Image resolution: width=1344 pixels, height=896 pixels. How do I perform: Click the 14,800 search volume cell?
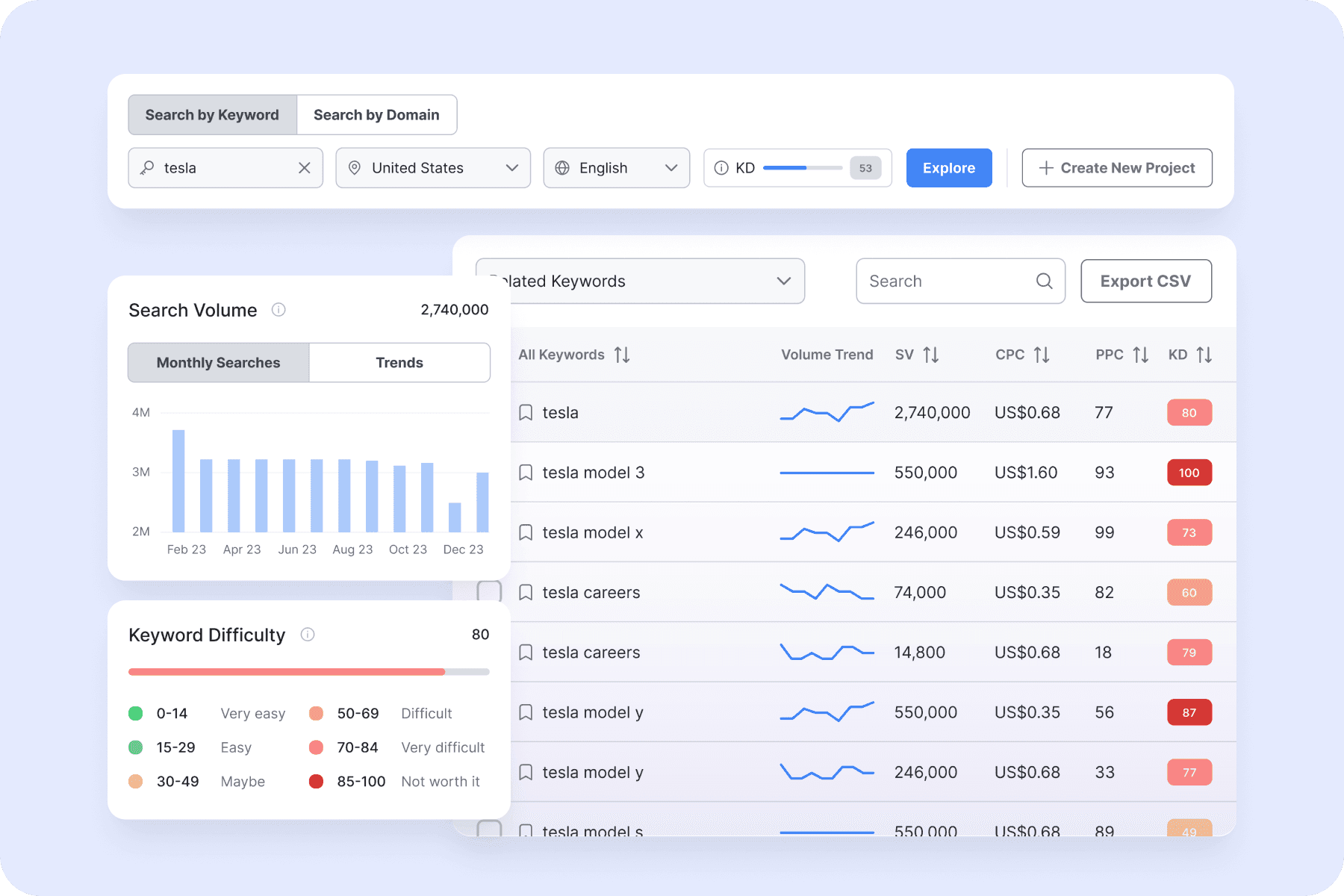click(x=920, y=653)
